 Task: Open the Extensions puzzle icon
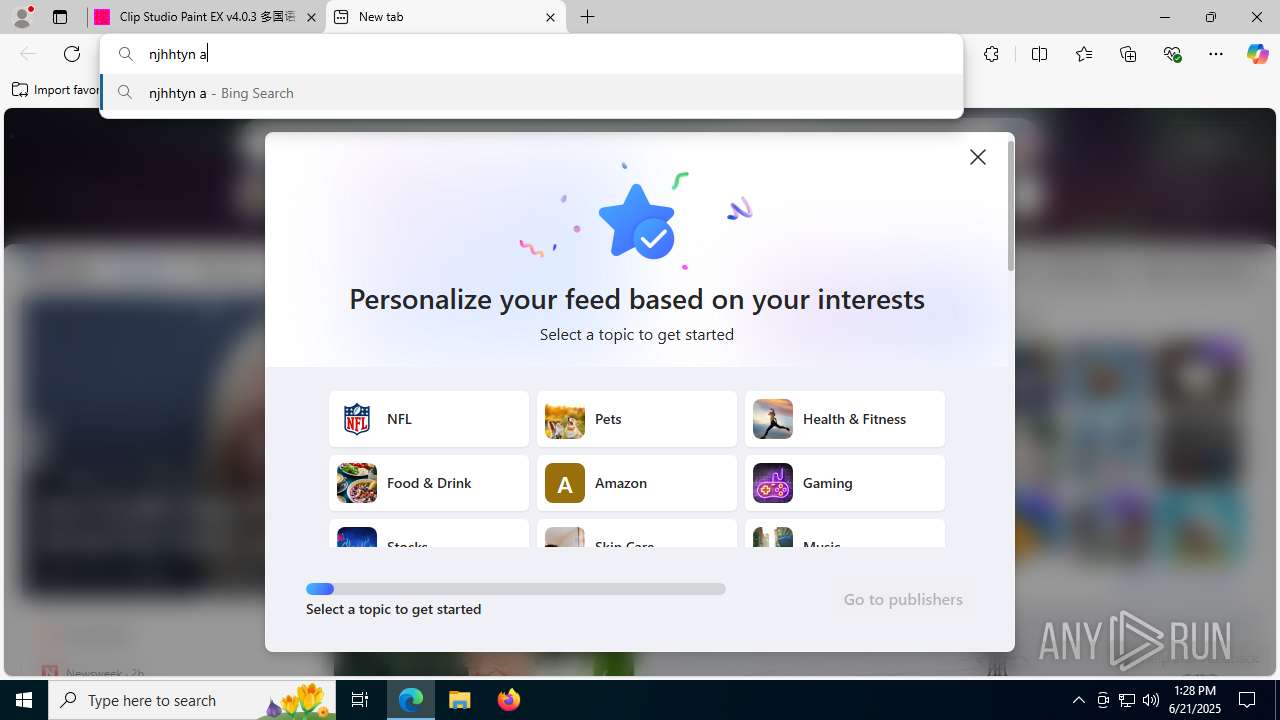tap(991, 54)
